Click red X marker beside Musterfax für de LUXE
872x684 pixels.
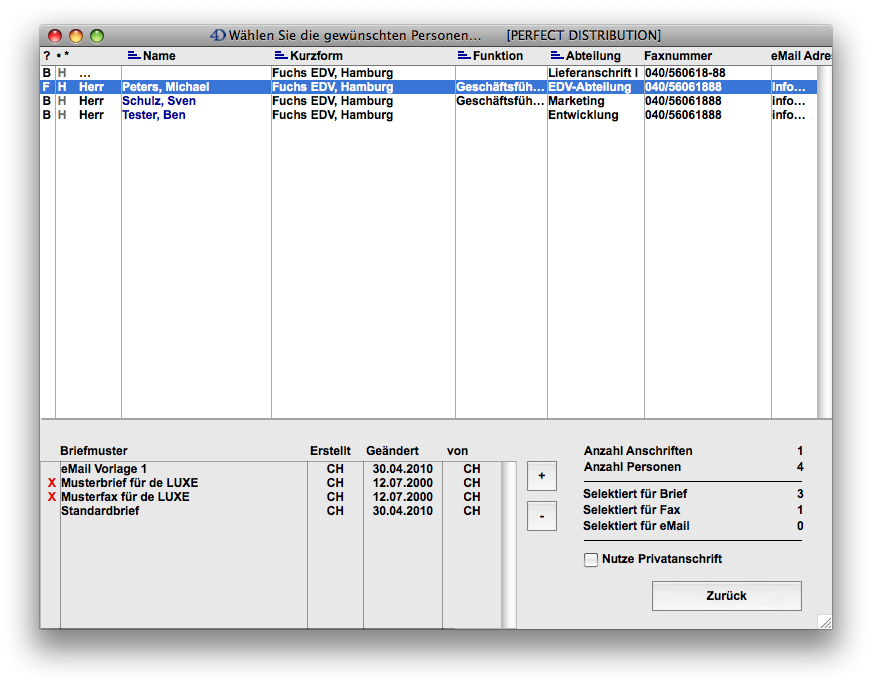pos(52,497)
